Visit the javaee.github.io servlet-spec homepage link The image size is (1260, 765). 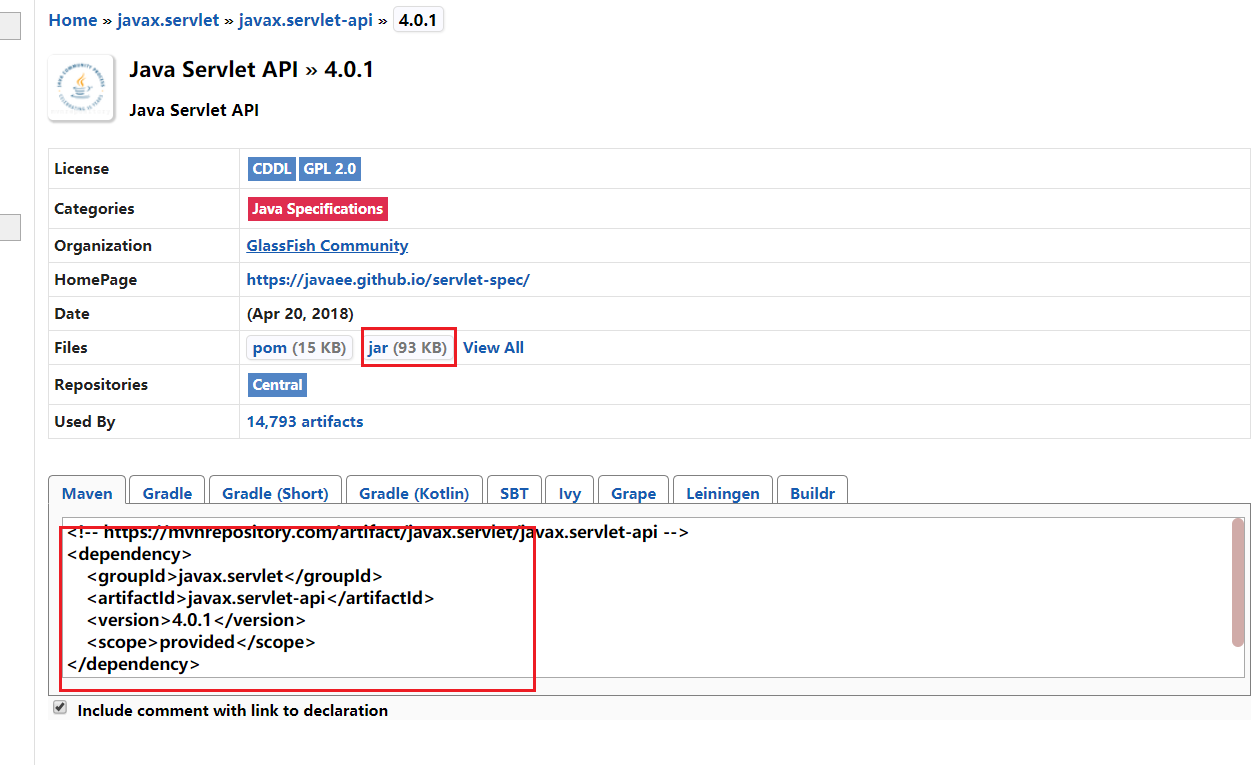[388, 280]
